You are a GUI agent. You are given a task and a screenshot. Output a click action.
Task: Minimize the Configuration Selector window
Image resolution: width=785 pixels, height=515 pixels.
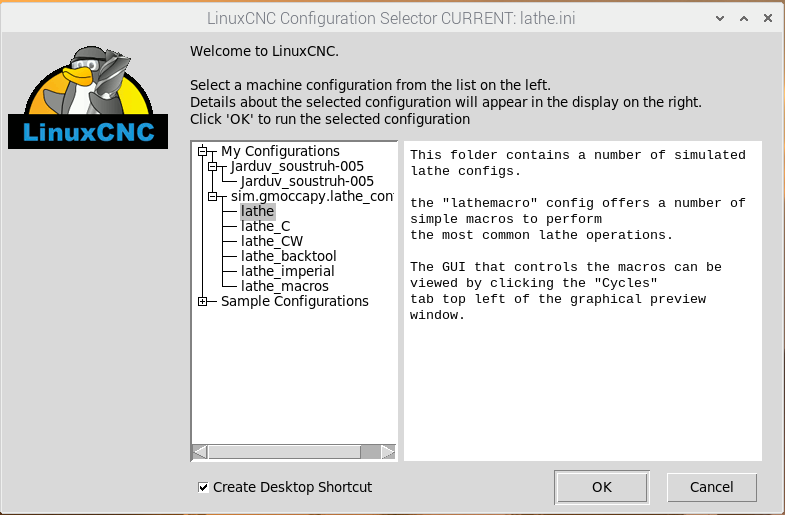coord(717,17)
